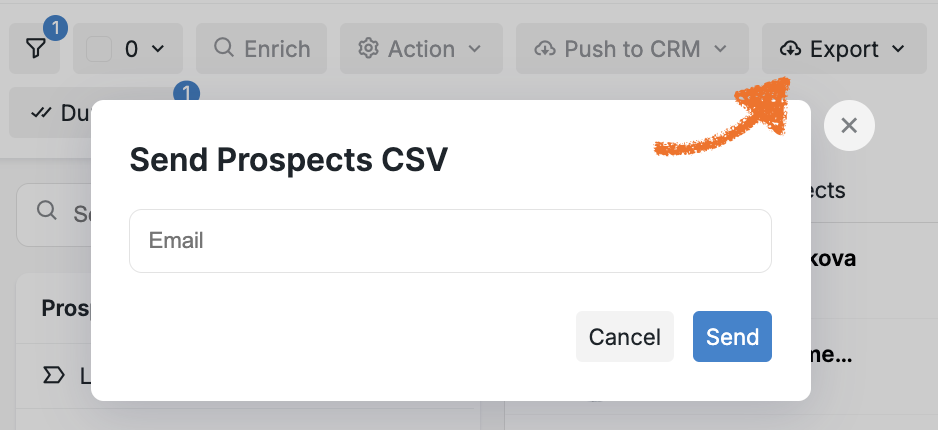Viewport: 938px width, 430px height.
Task: Click the Action gear icon
Action: pyautogui.click(x=368, y=48)
